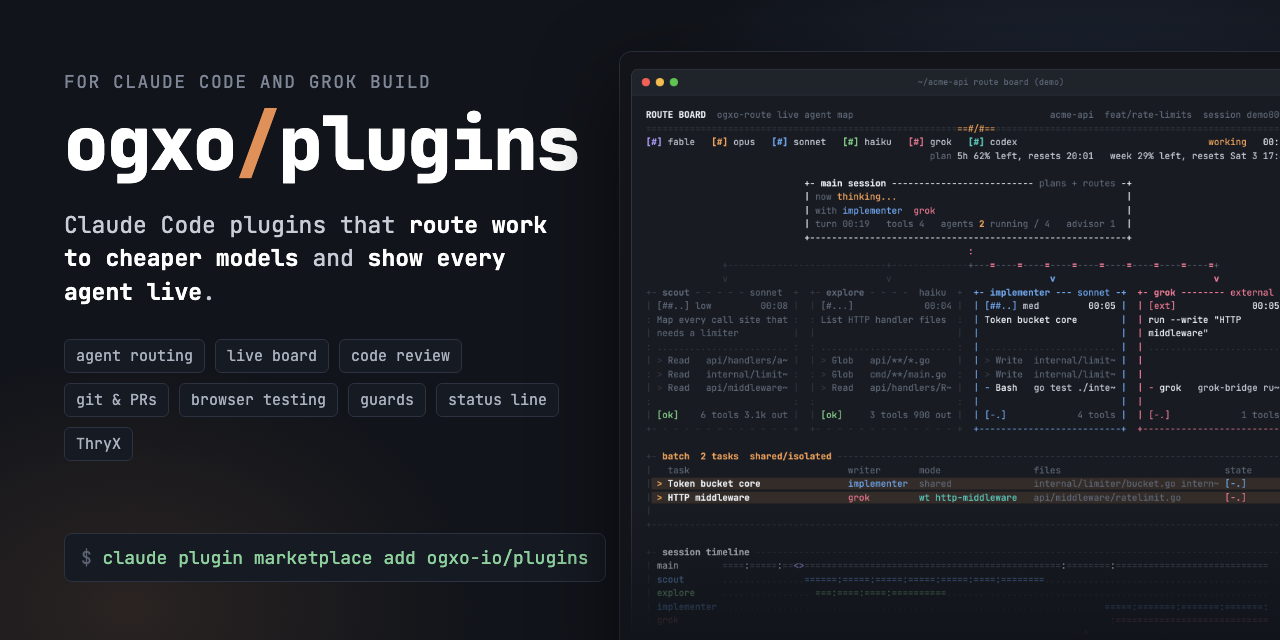Click the claude plugin marketplace command box
The width and height of the screenshot is (1280, 640).
335,558
